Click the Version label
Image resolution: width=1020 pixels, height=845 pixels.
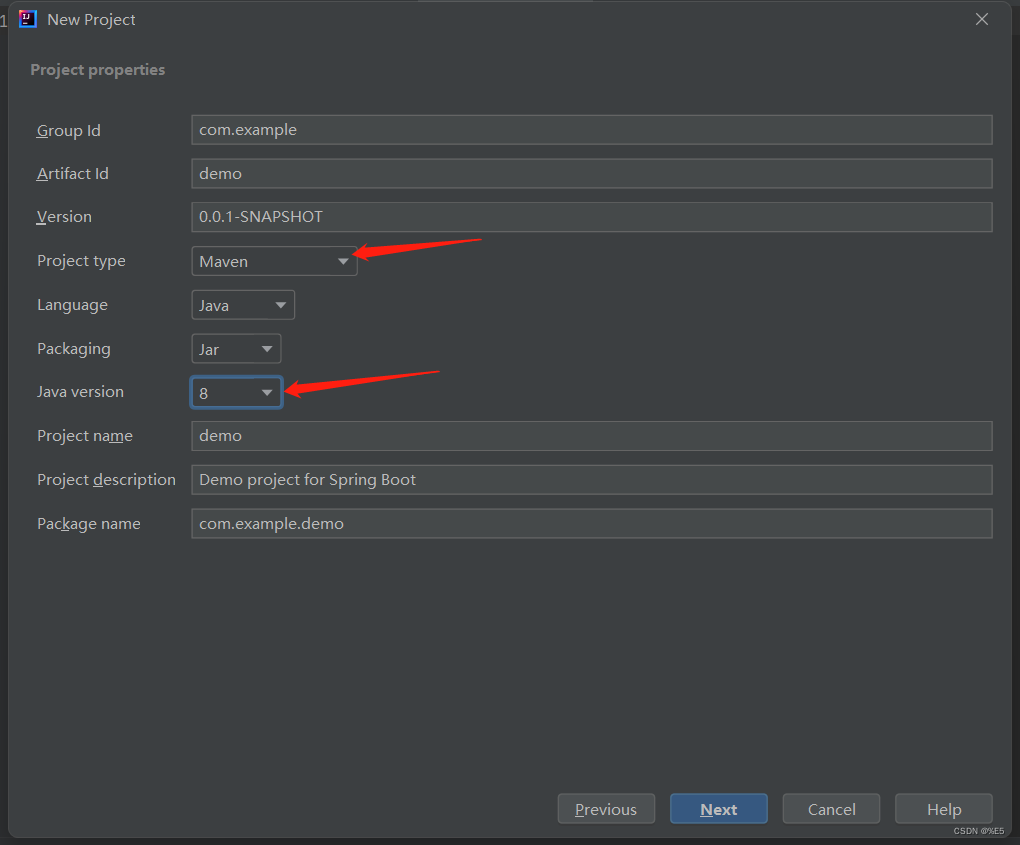[64, 217]
